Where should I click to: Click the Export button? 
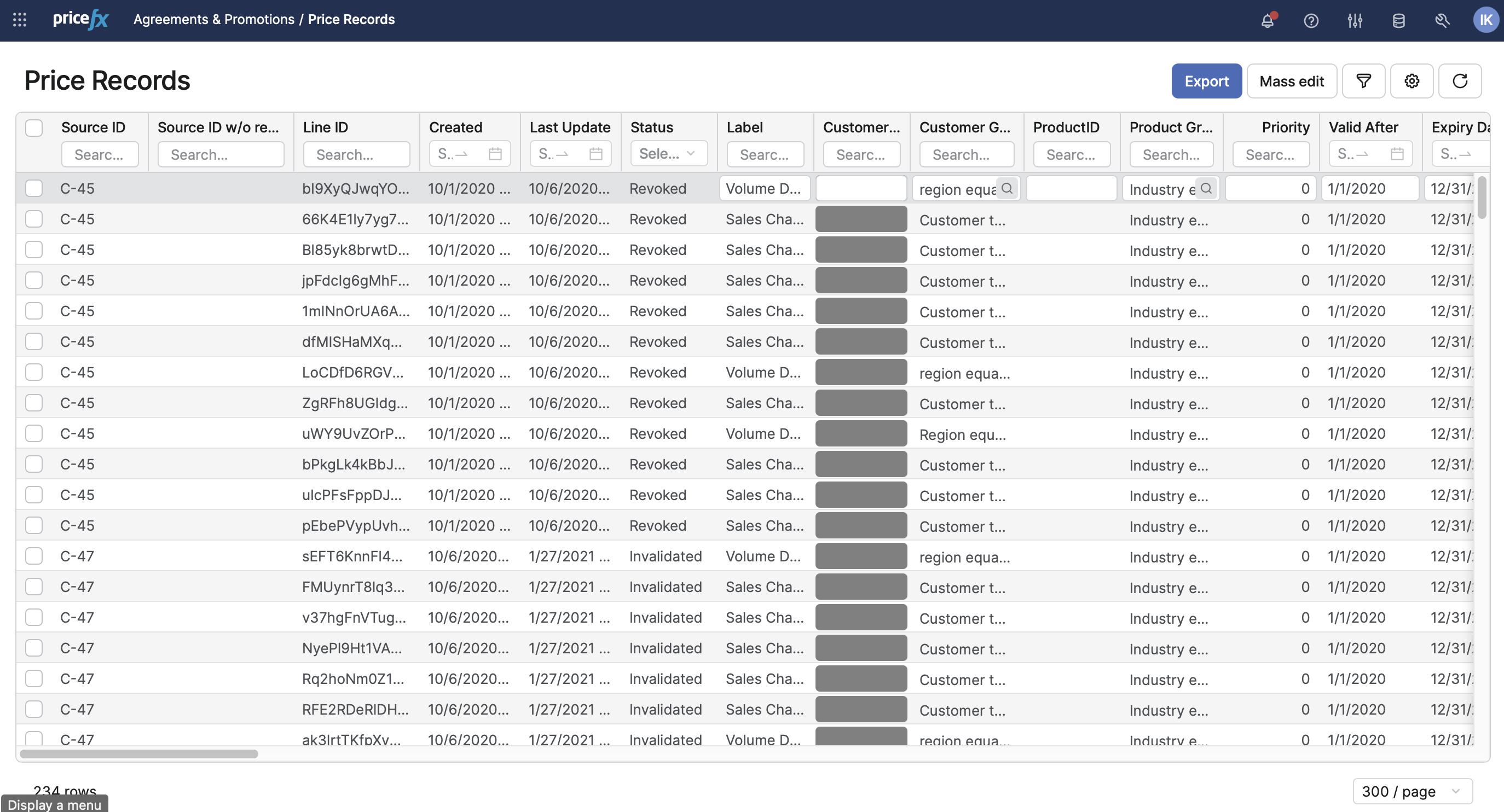1206,81
